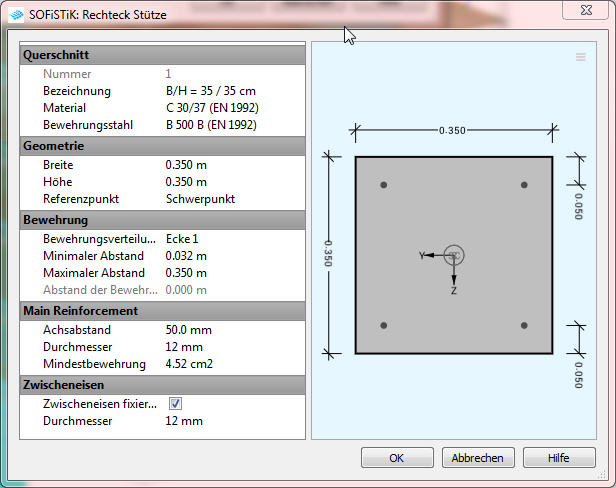Select the bottom-left reinforcement bar dot
The image size is (616, 488).
click(x=384, y=325)
